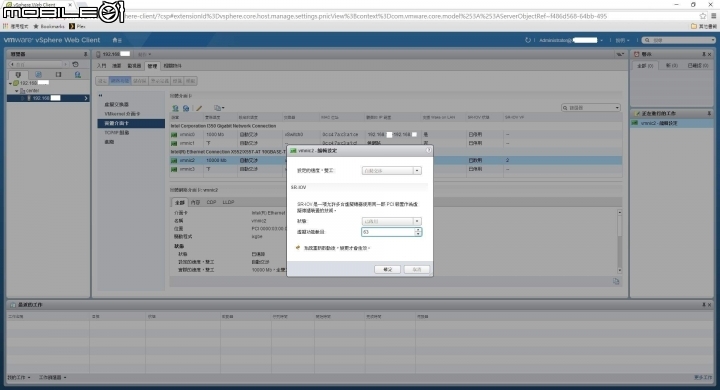The width and height of the screenshot is (720, 390).
Task: Select the vmnic3 adapter row
Action: click(396, 169)
